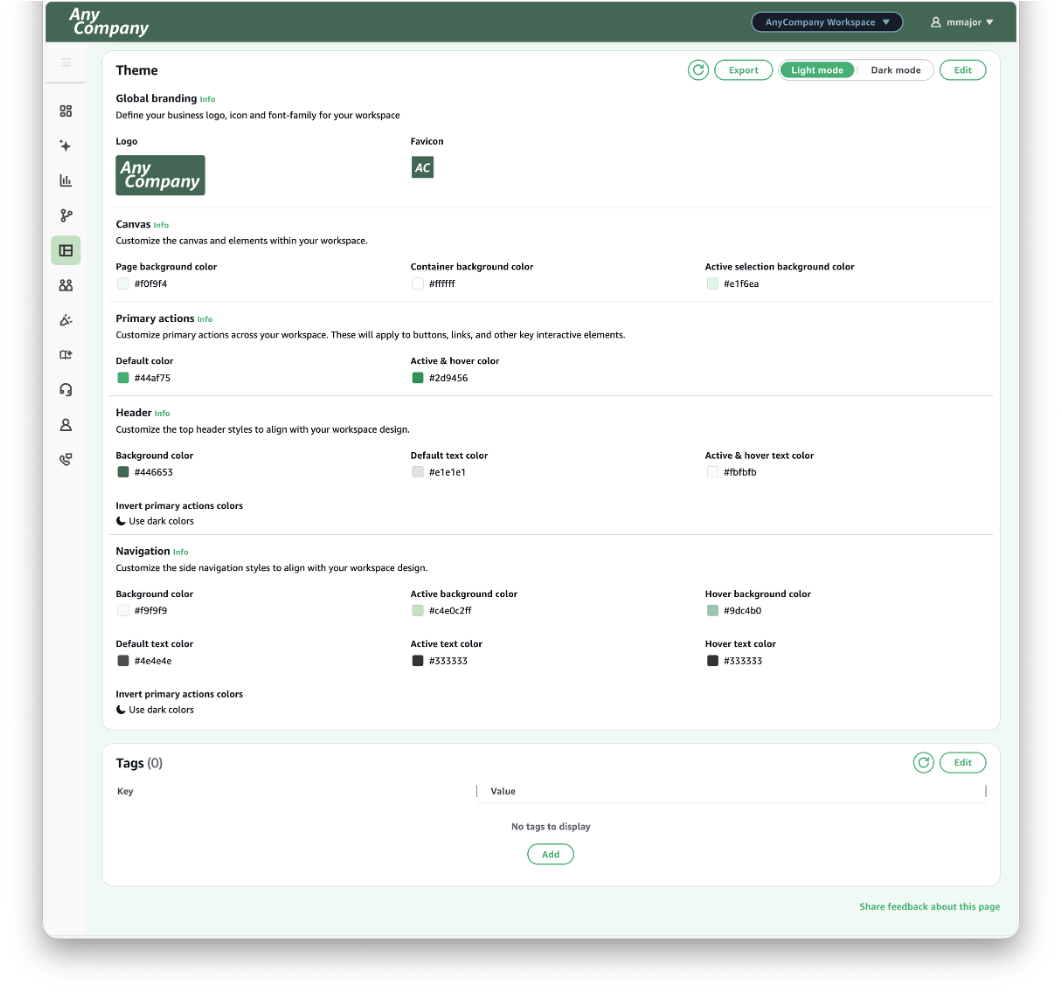Open the analytics bar-chart icon in the sidebar

click(66, 180)
